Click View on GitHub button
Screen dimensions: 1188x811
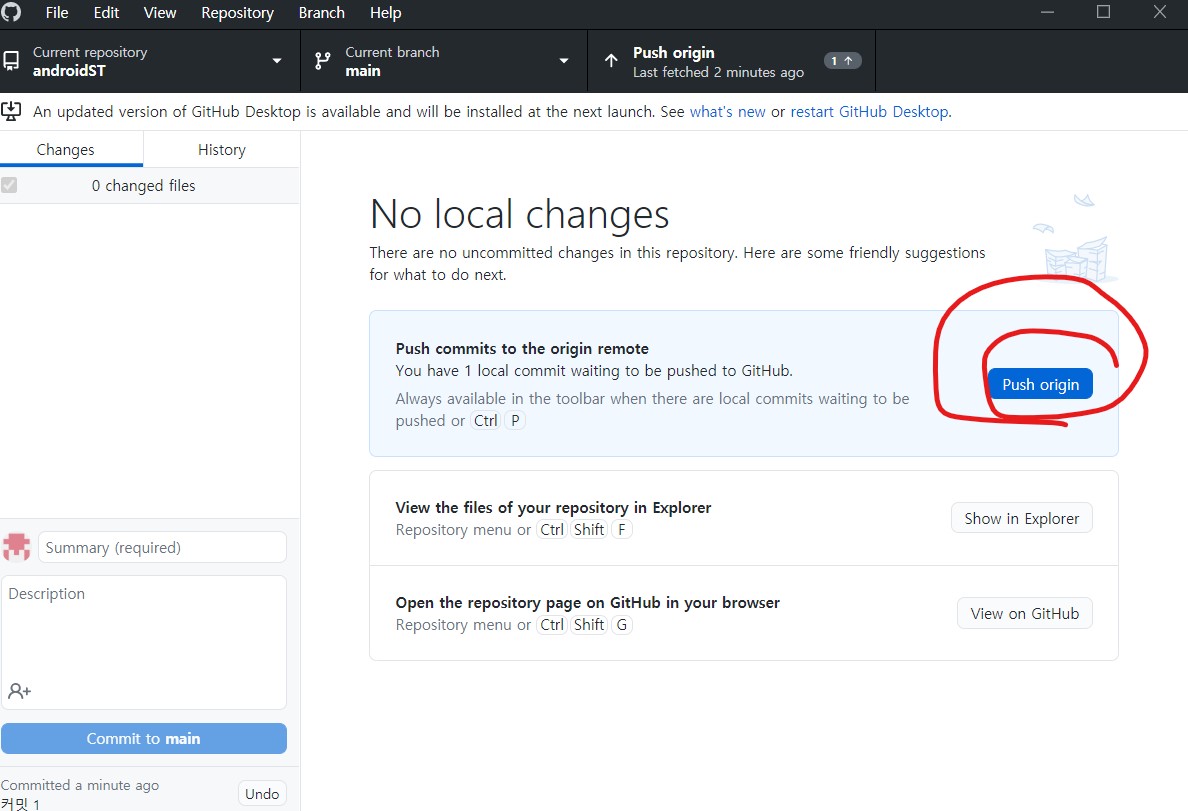pos(1024,614)
